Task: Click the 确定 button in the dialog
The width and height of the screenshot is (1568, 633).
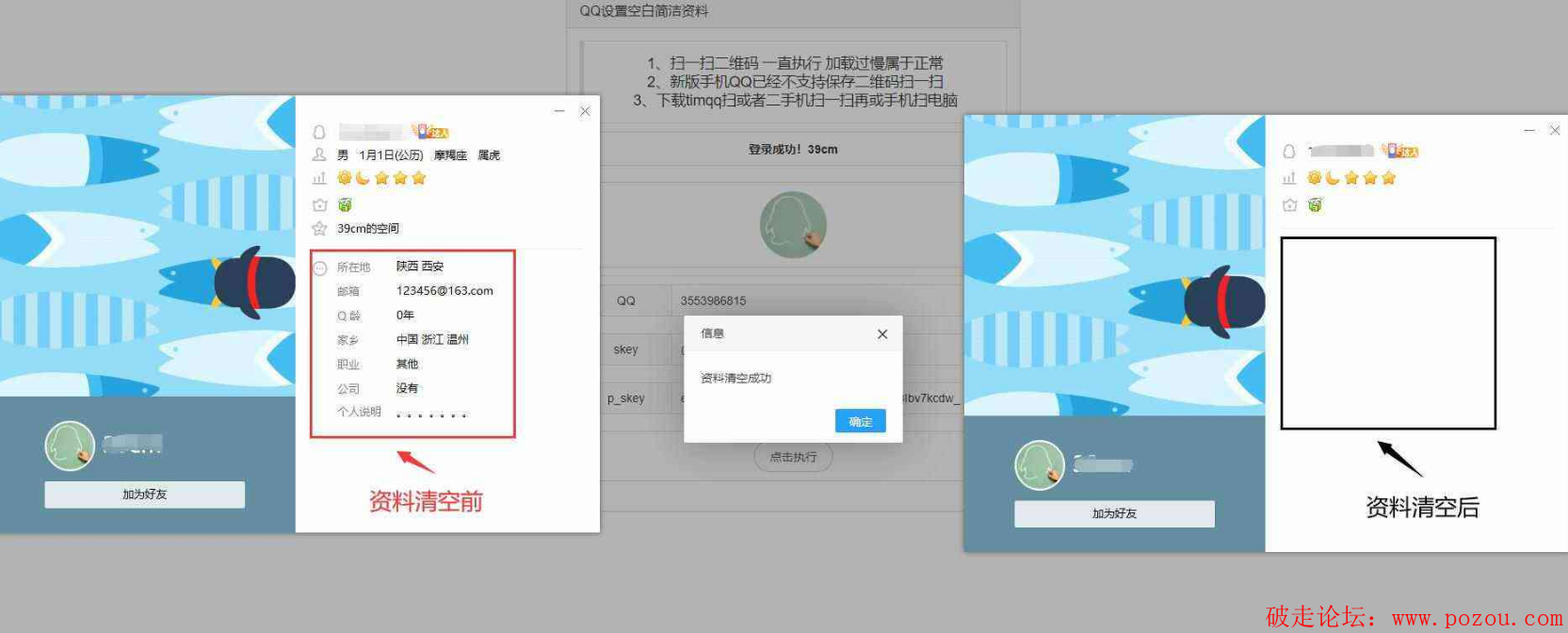Action: (860, 421)
